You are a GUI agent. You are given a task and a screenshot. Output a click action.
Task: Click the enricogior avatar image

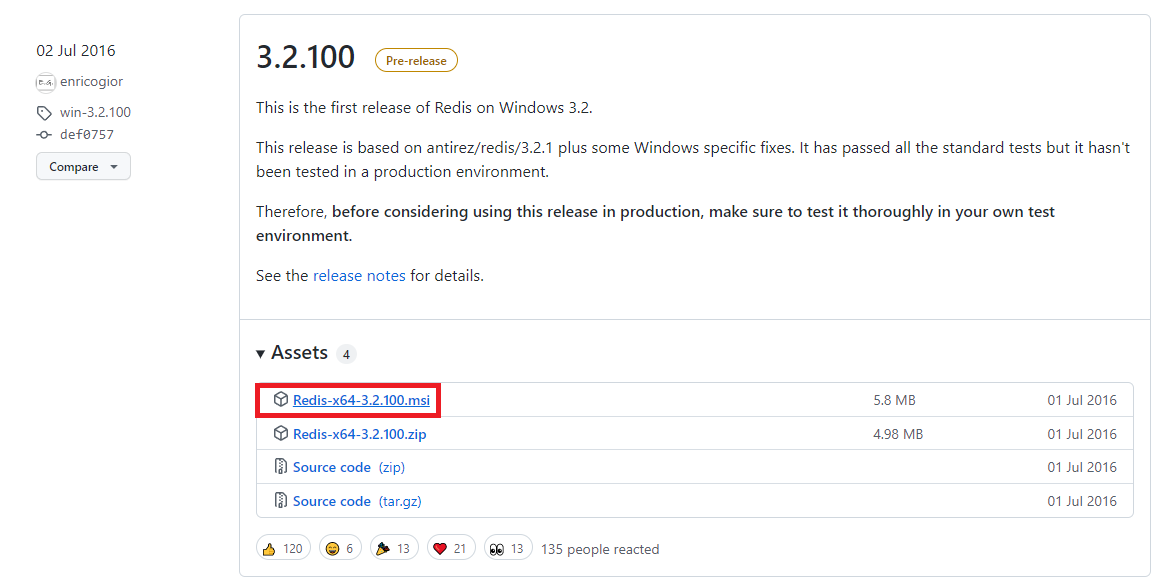[x=45, y=82]
